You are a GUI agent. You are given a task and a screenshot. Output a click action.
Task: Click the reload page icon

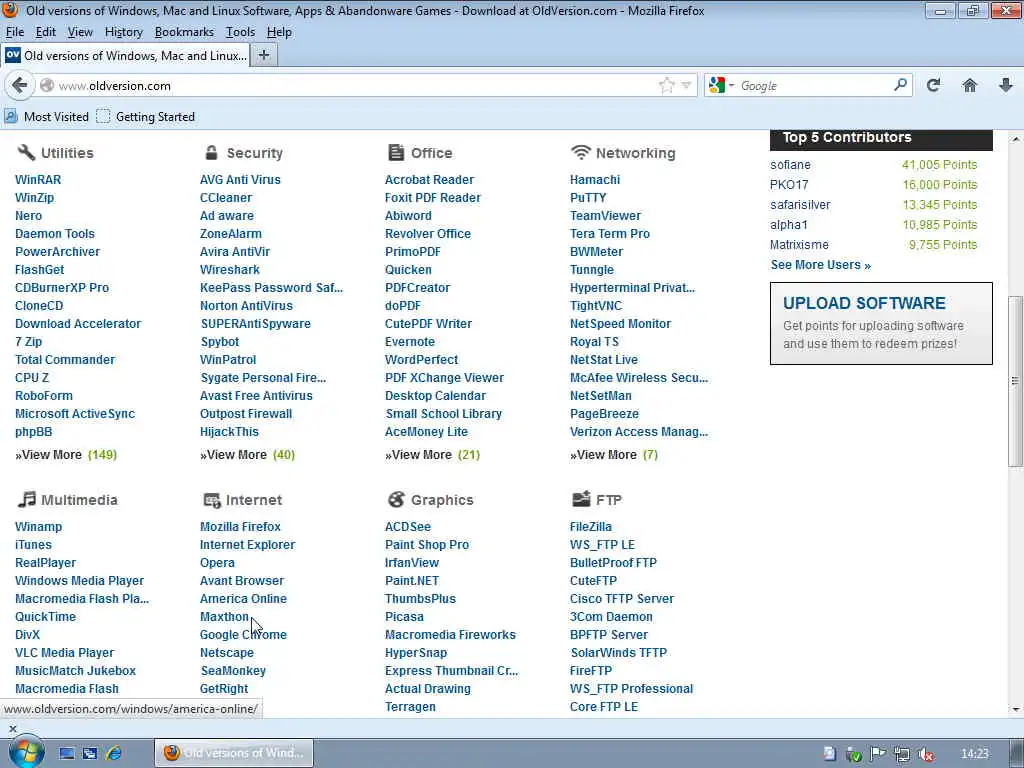click(x=933, y=85)
